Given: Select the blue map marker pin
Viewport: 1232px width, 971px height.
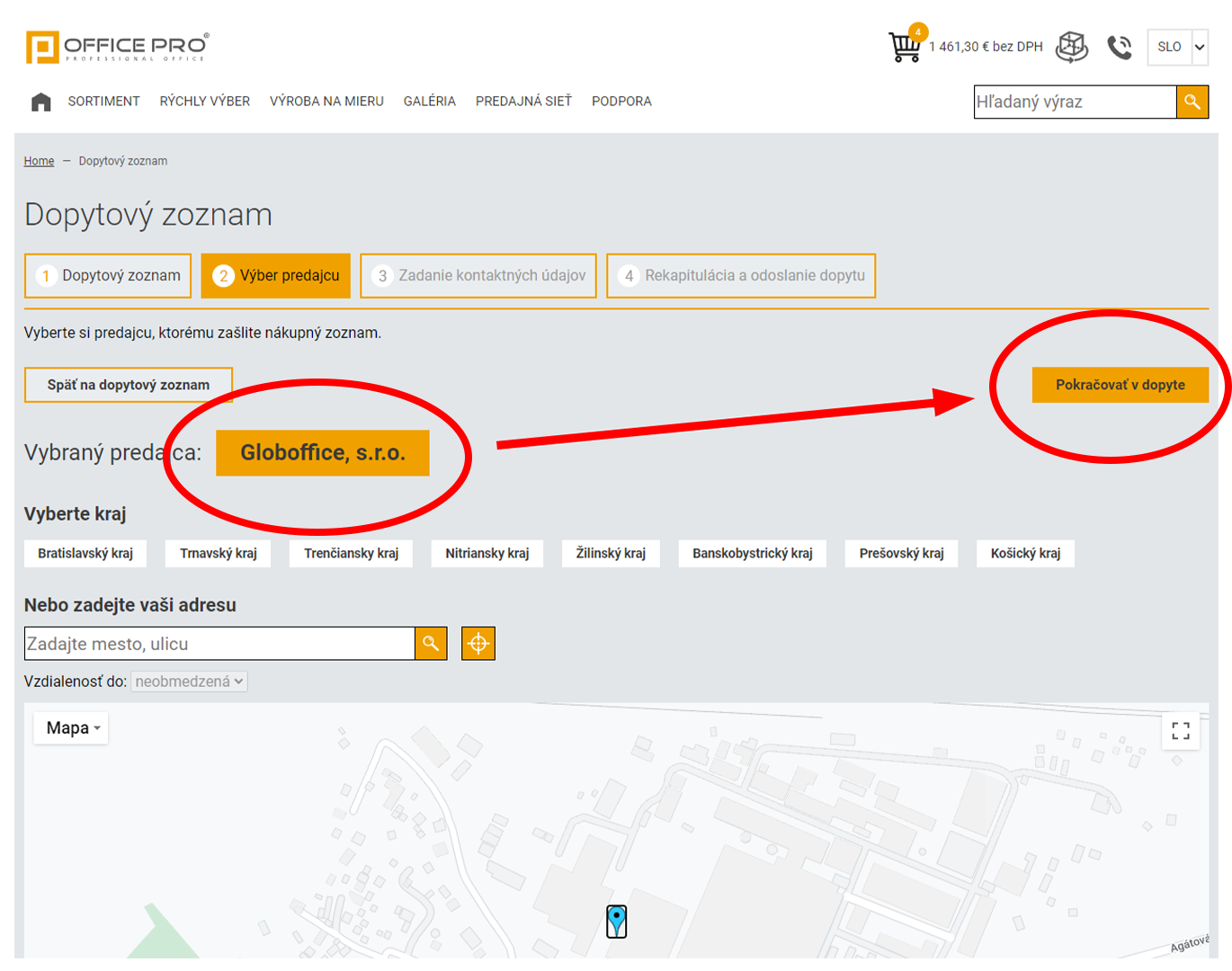Looking at the screenshot, I should tap(617, 922).
